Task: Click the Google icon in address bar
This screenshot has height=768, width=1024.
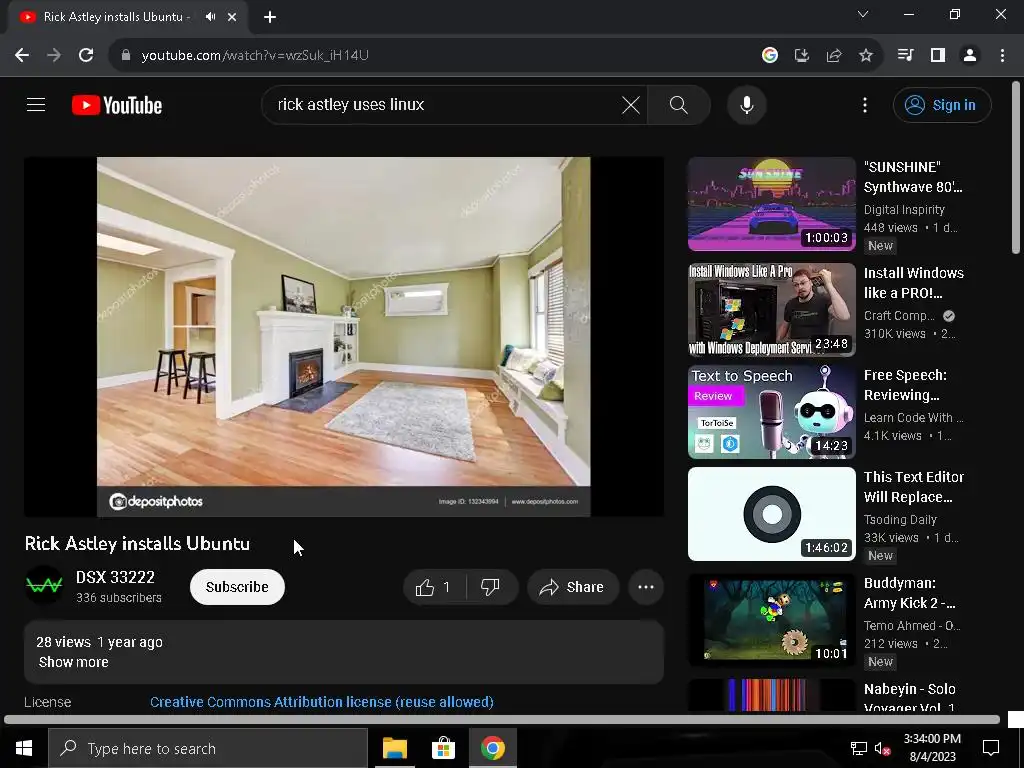Action: pyautogui.click(x=770, y=55)
